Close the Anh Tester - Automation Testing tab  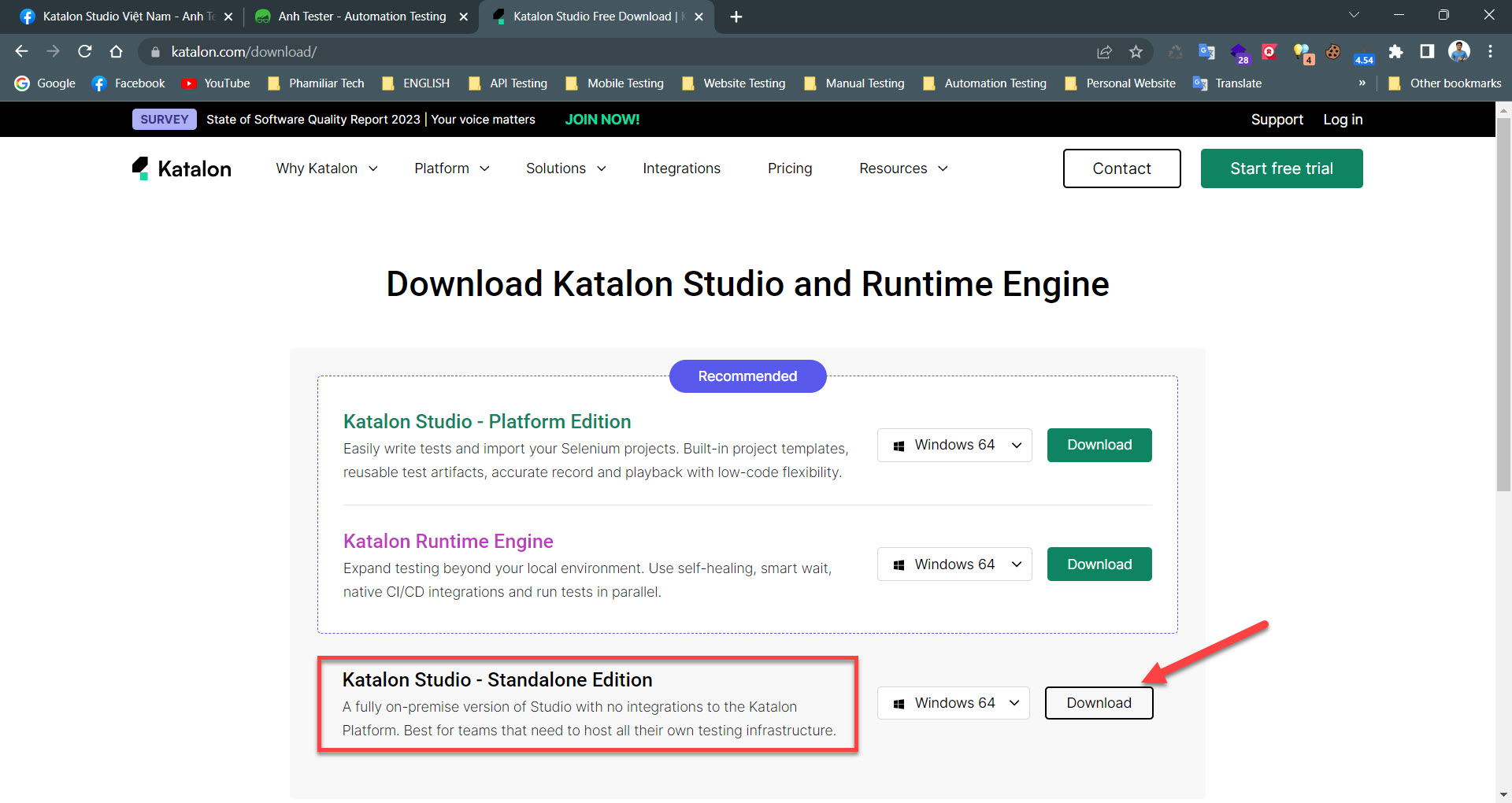[463, 17]
